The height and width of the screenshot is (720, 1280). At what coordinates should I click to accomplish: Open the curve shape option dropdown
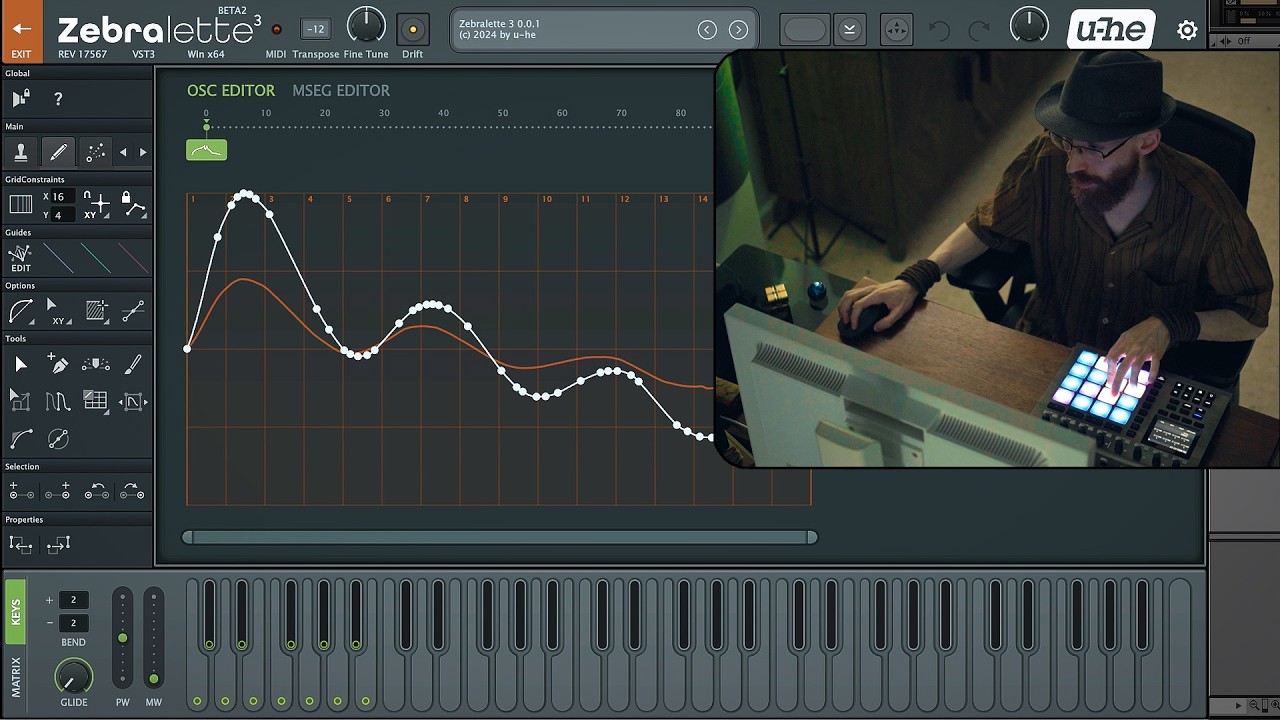(21, 311)
